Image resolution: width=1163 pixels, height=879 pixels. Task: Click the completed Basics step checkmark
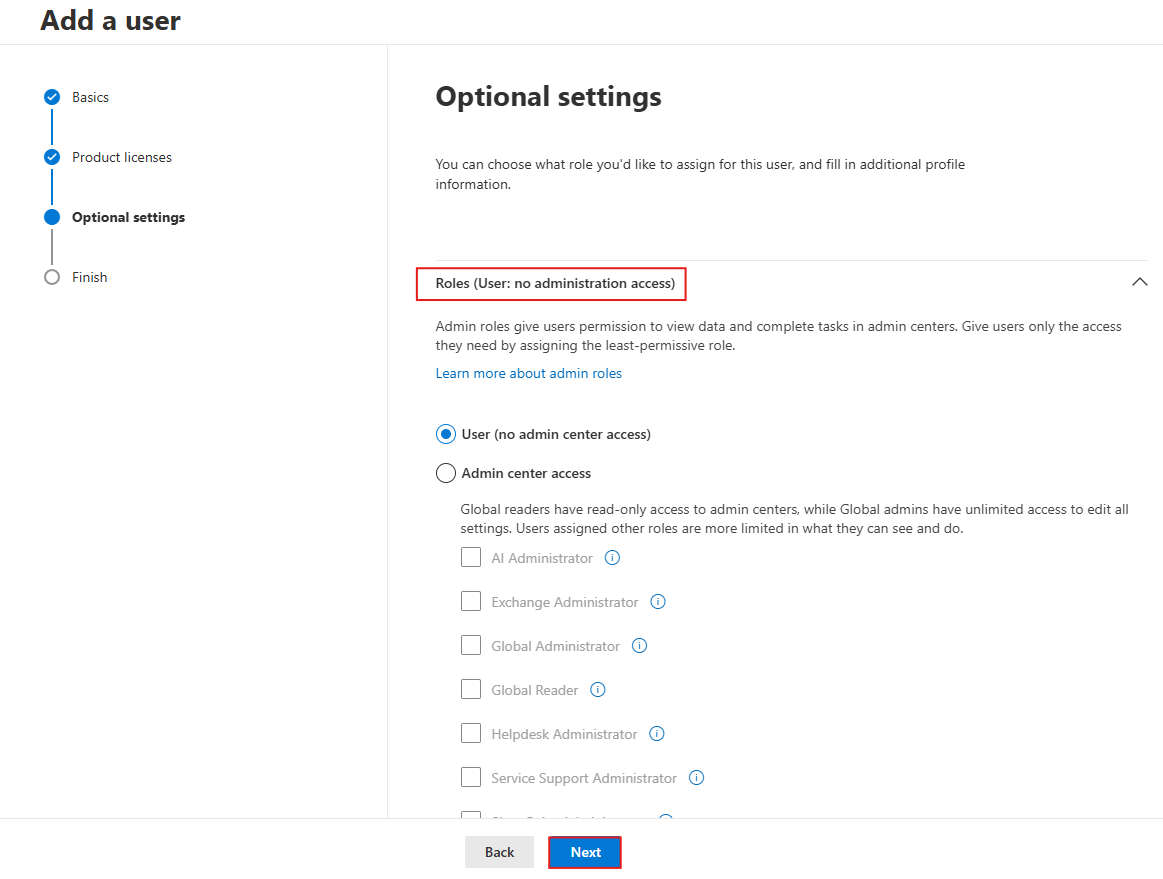[52, 97]
